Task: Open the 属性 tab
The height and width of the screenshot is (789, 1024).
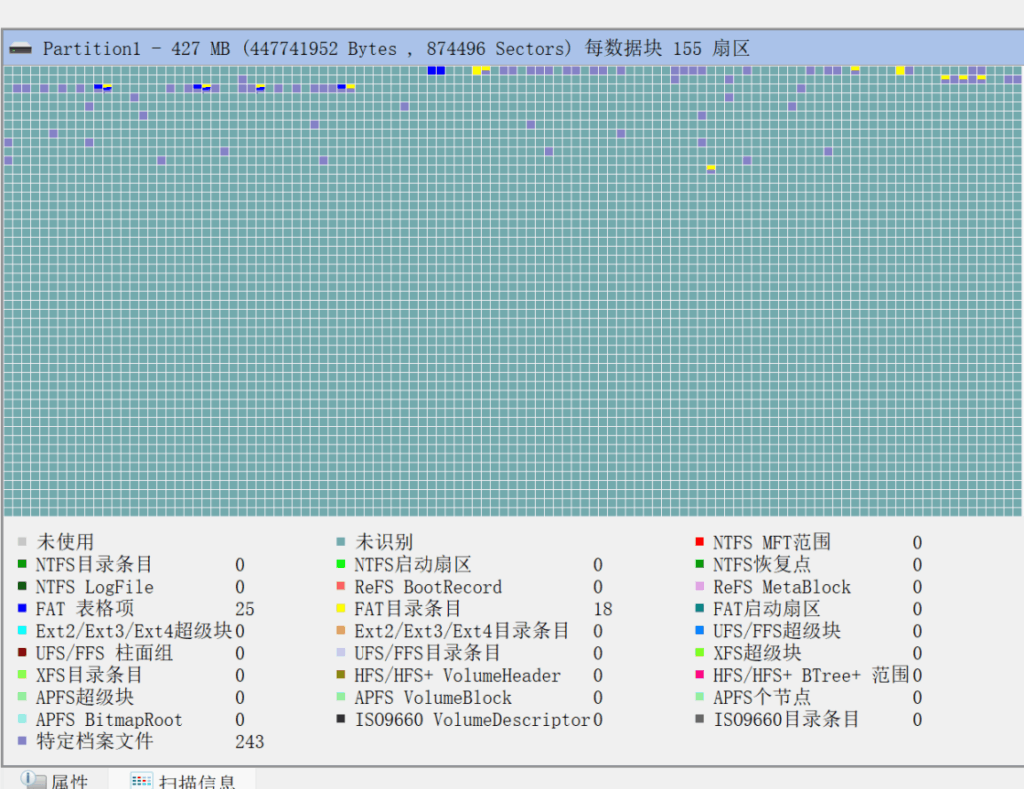Action: coord(68,781)
